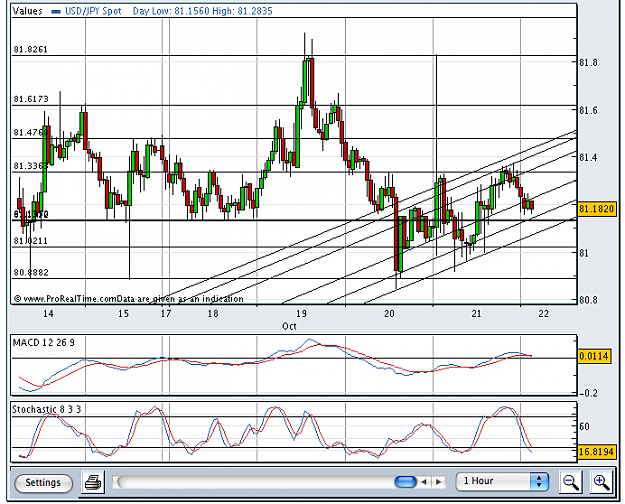The height and width of the screenshot is (504, 625).
Task: Click the Stochastic value tag 16.8194
Action: [596, 452]
